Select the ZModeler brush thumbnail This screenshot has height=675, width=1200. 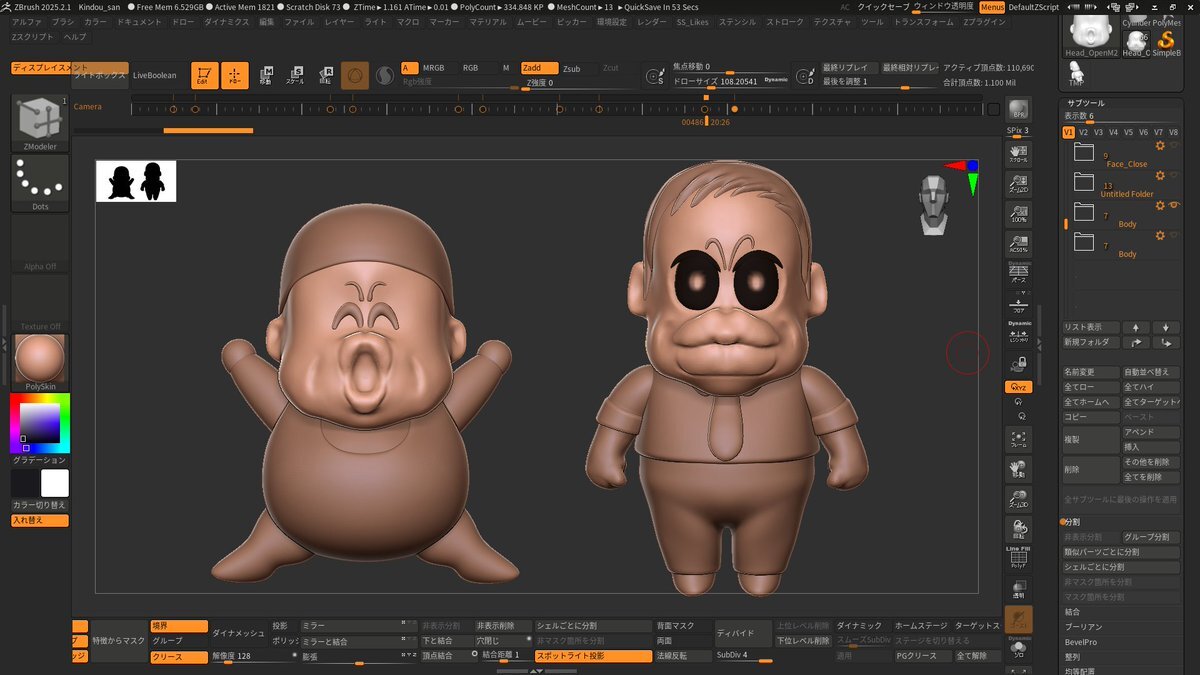point(40,122)
